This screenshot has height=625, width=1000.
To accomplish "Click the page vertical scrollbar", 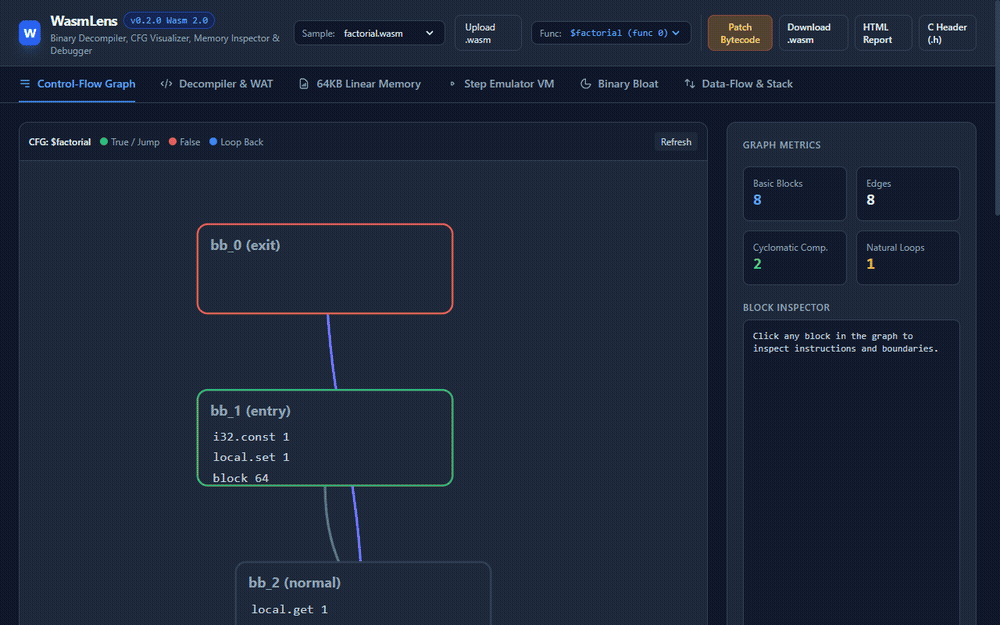I will 996,108.
